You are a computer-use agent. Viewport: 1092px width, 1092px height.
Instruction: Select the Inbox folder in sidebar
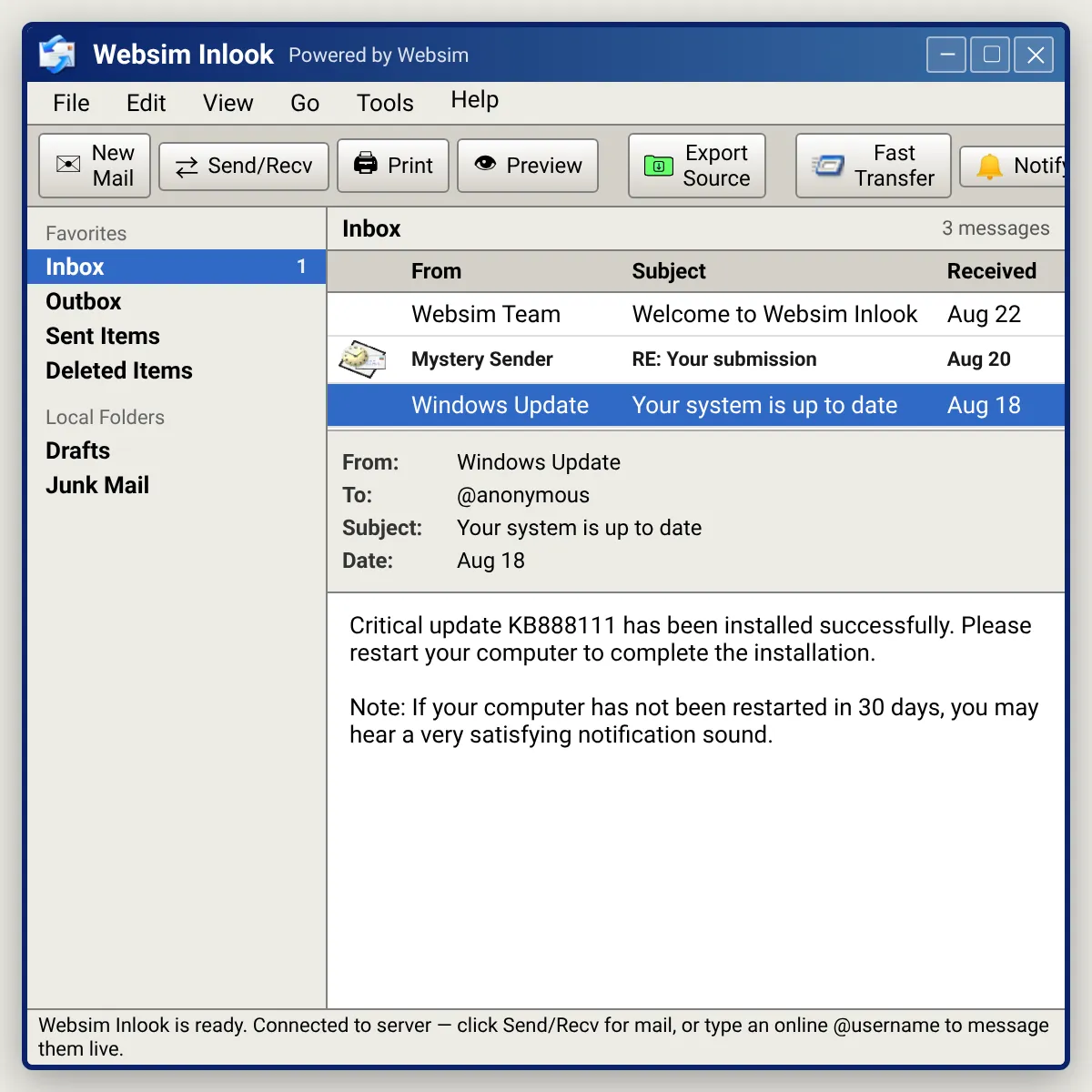pos(177,267)
